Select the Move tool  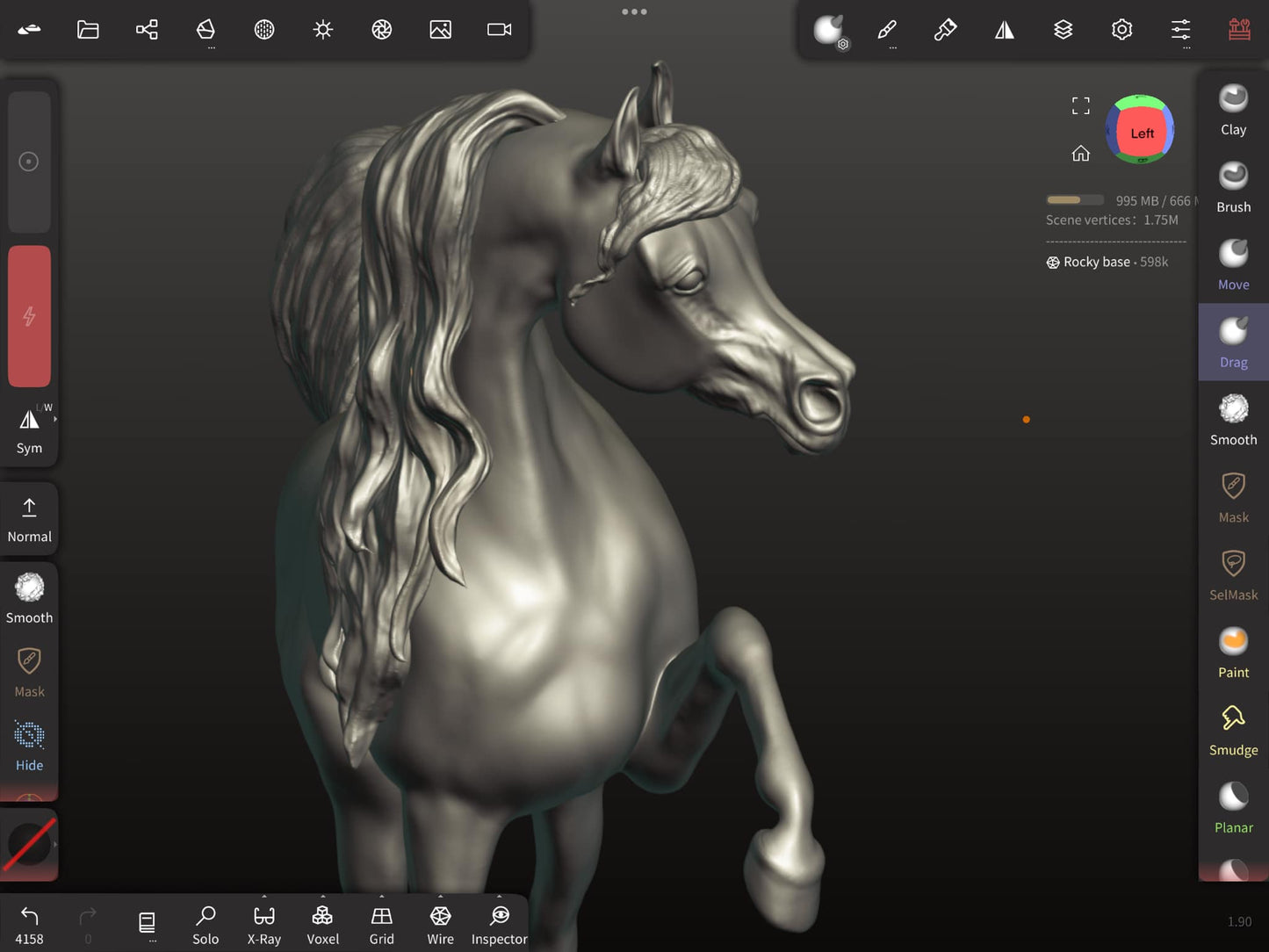(x=1233, y=264)
